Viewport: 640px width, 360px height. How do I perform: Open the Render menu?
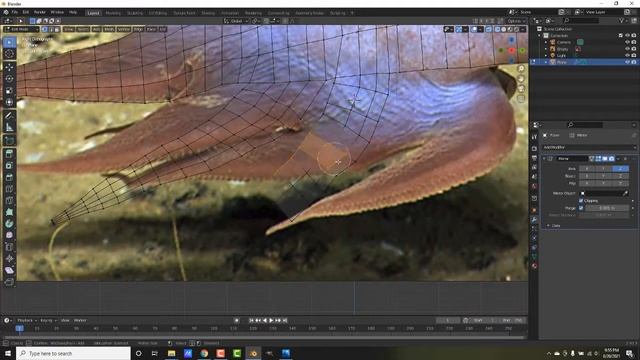[x=40, y=12]
